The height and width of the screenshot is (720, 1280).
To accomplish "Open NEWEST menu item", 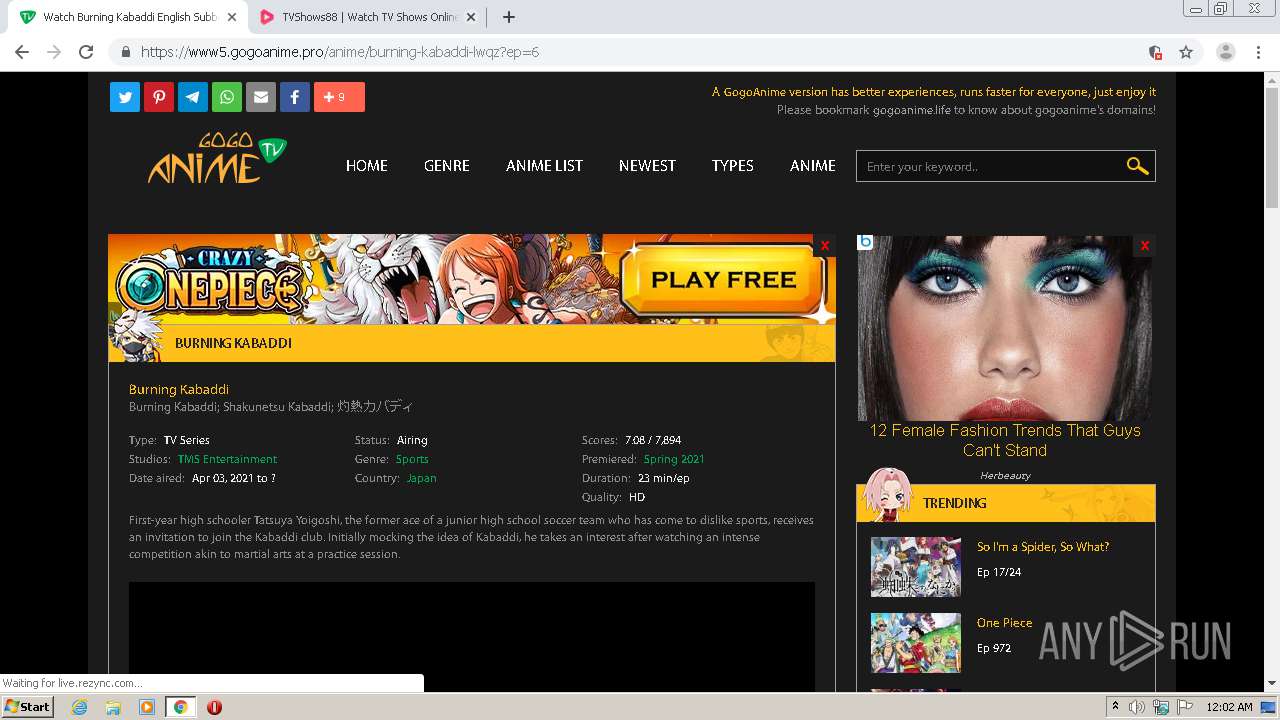I will (x=647, y=166).
